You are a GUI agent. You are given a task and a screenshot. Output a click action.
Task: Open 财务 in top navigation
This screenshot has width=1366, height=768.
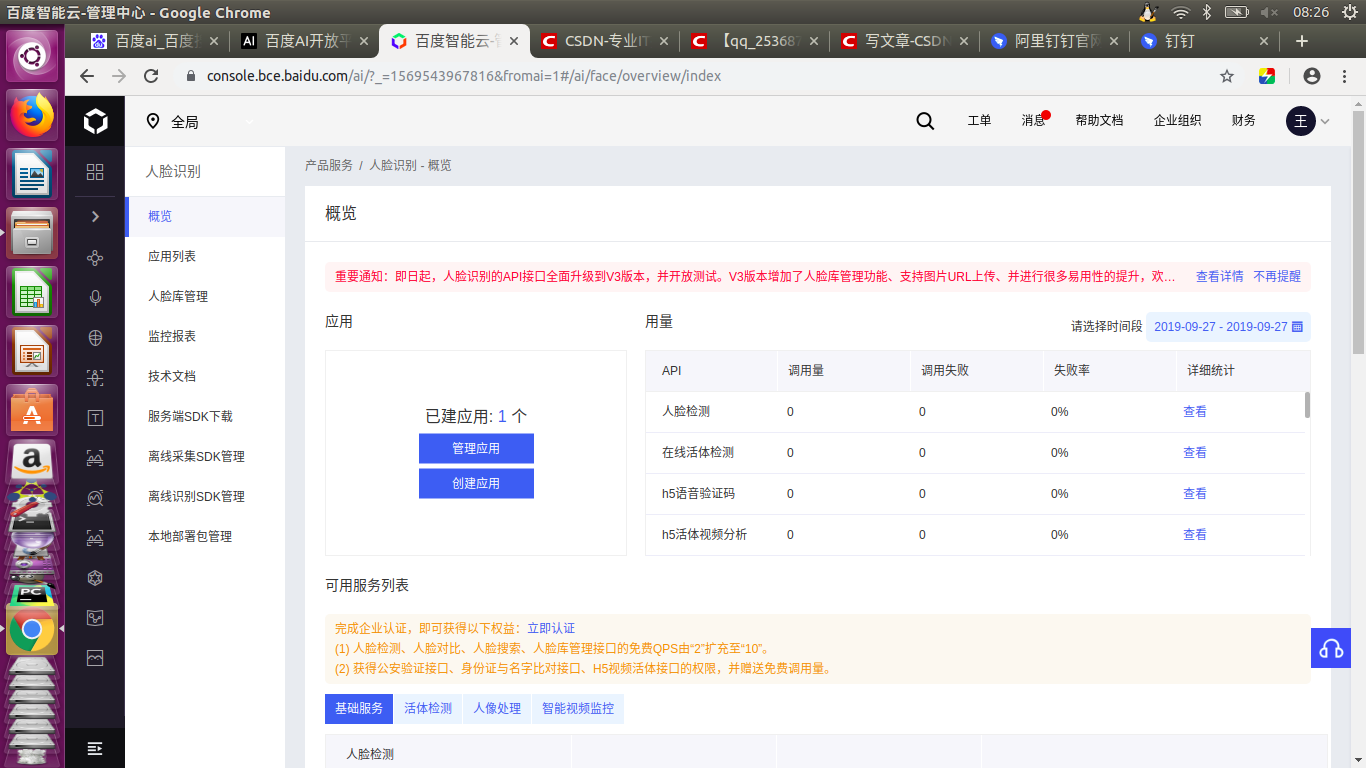click(1244, 120)
